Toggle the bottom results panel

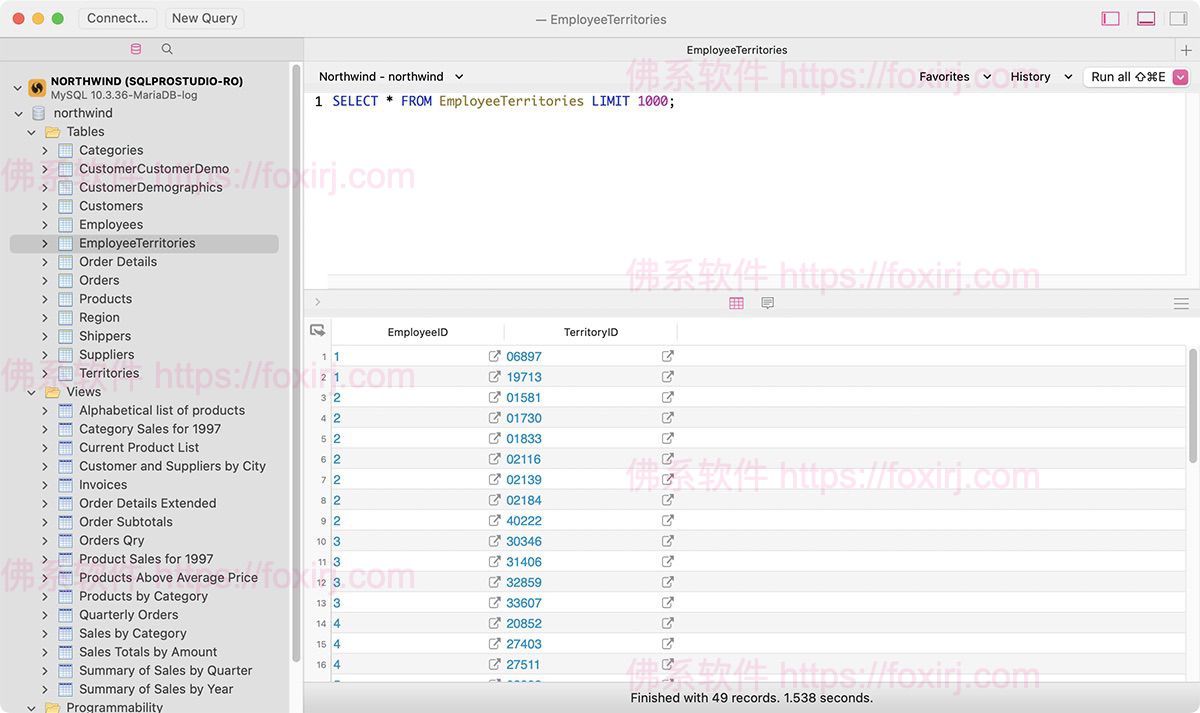1146,19
